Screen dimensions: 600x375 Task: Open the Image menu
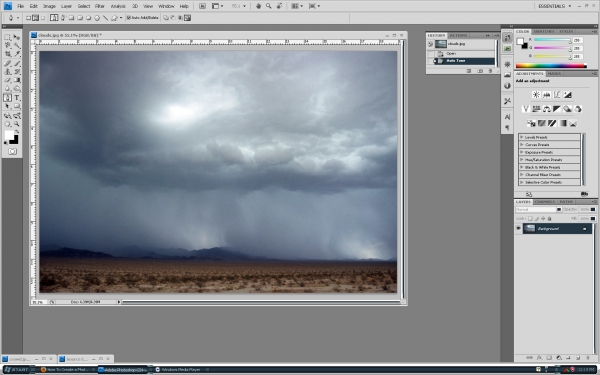tap(49, 6)
